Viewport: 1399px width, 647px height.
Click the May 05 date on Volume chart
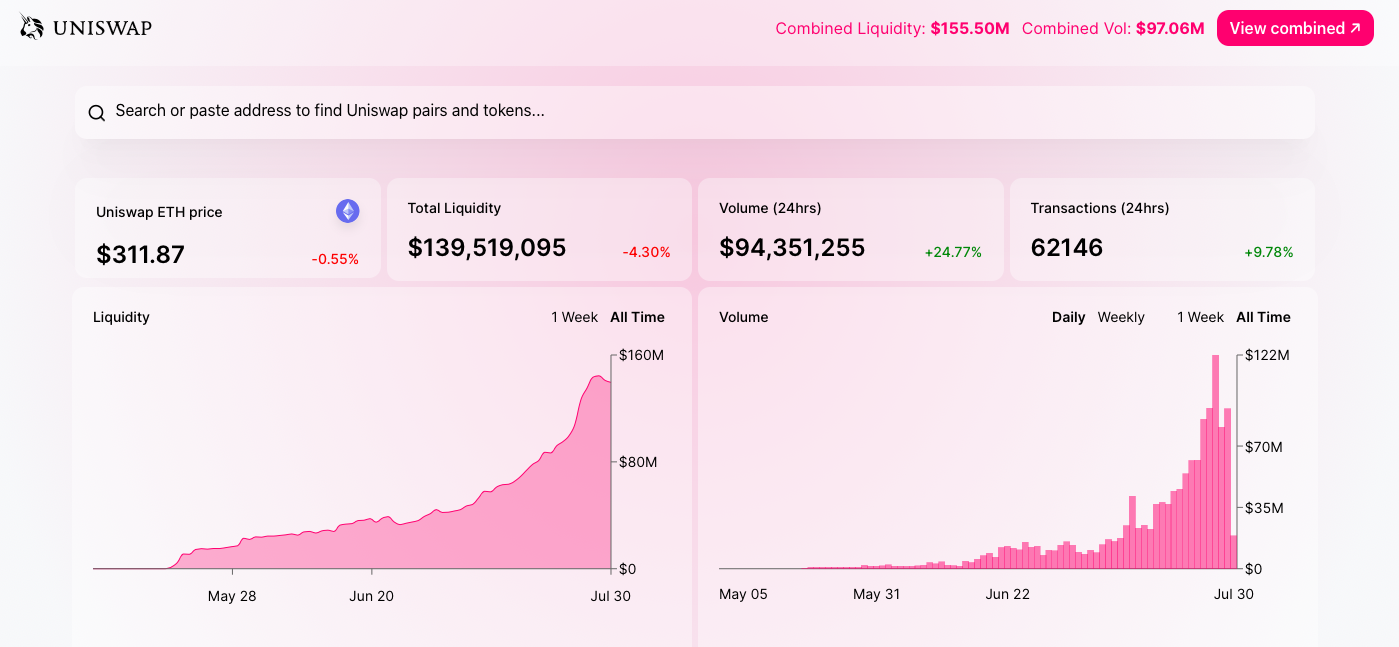743,594
